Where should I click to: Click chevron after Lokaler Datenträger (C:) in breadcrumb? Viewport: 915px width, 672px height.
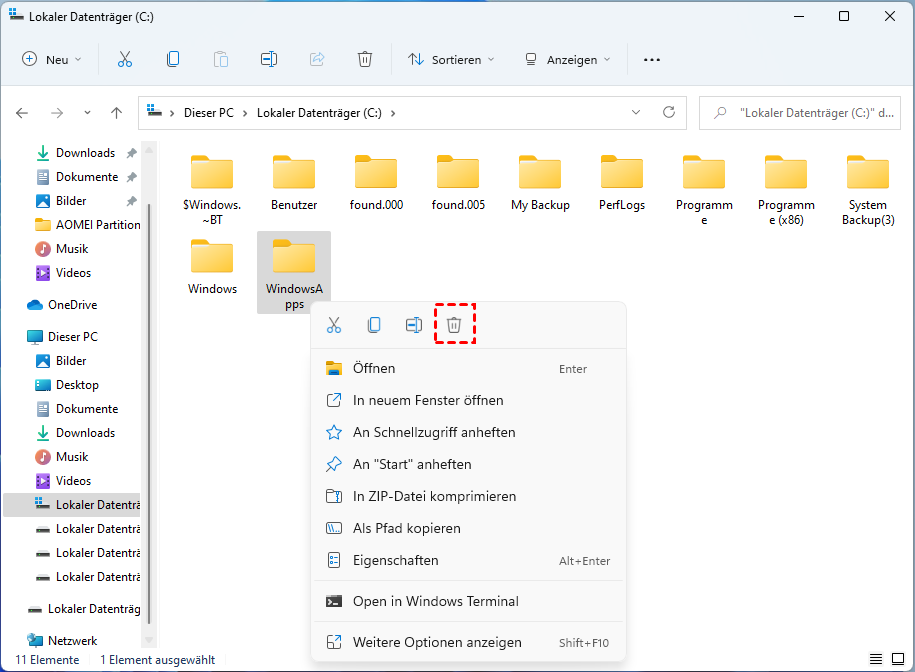[393, 113]
